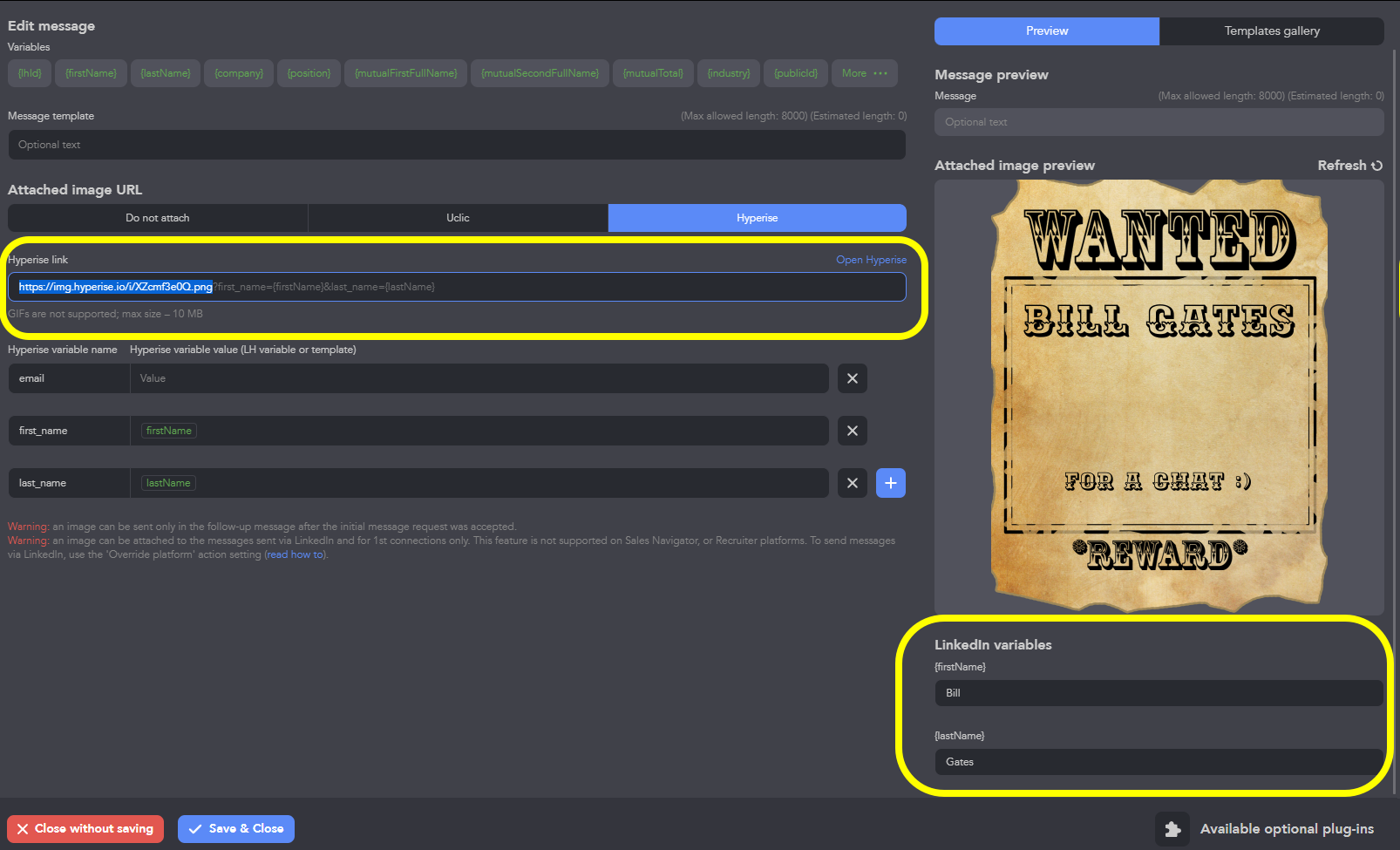Insert the {mutualTotal} variable
Image resolution: width=1400 pixels, height=850 pixels.
coord(653,73)
